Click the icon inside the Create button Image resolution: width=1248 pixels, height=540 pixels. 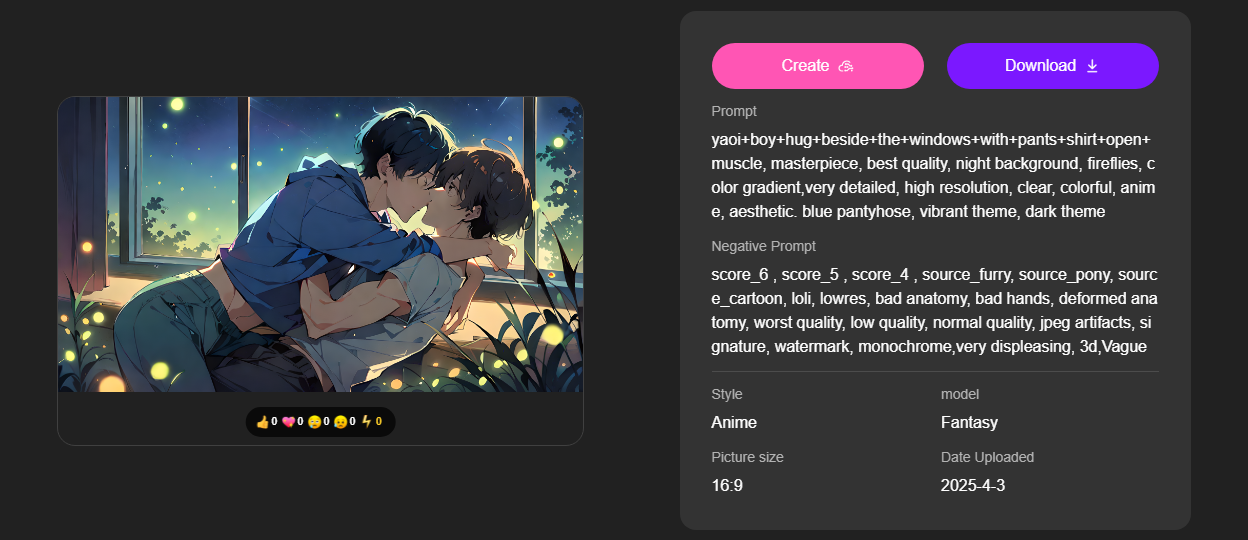pos(845,66)
